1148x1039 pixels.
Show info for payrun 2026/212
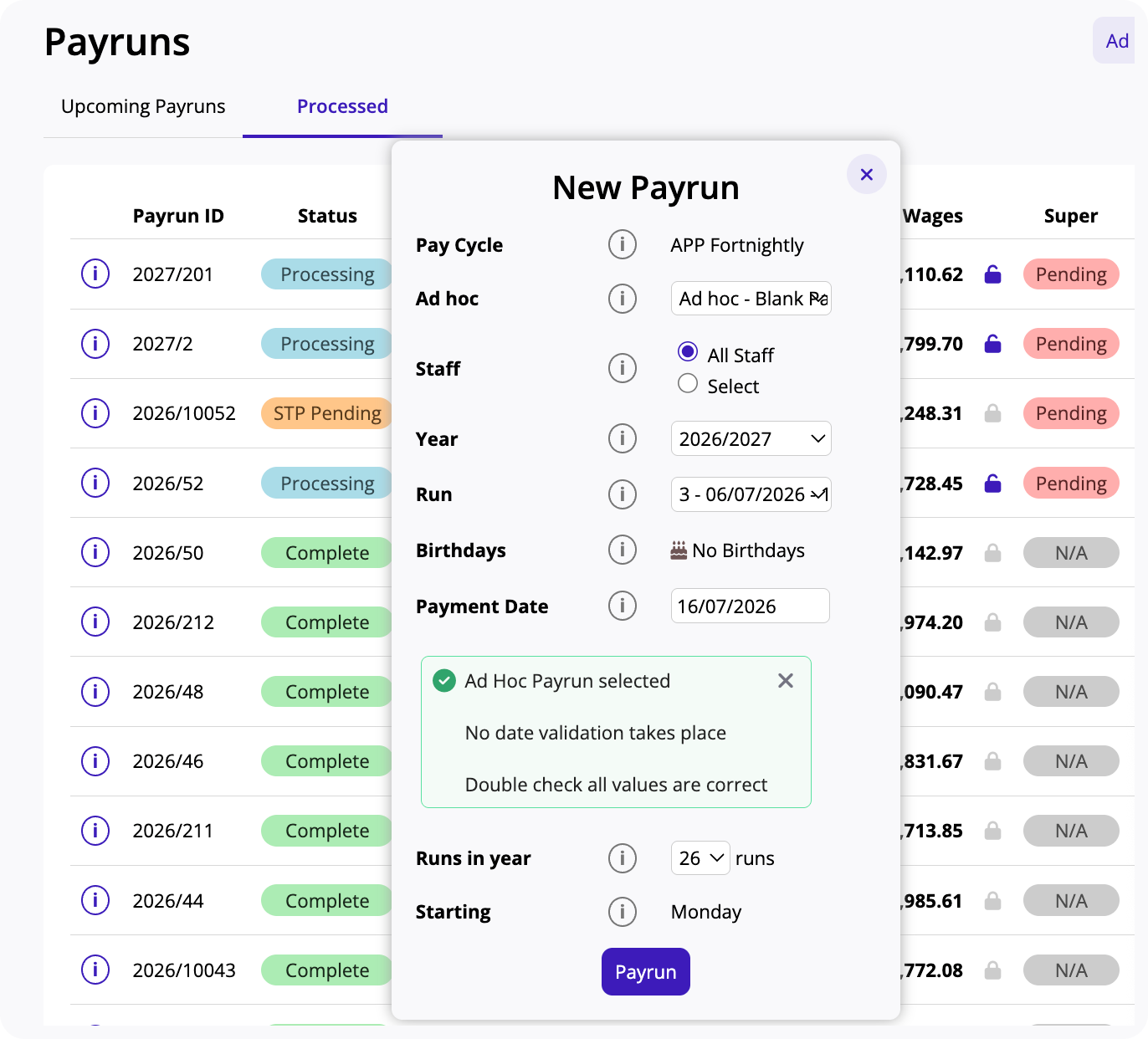95,622
